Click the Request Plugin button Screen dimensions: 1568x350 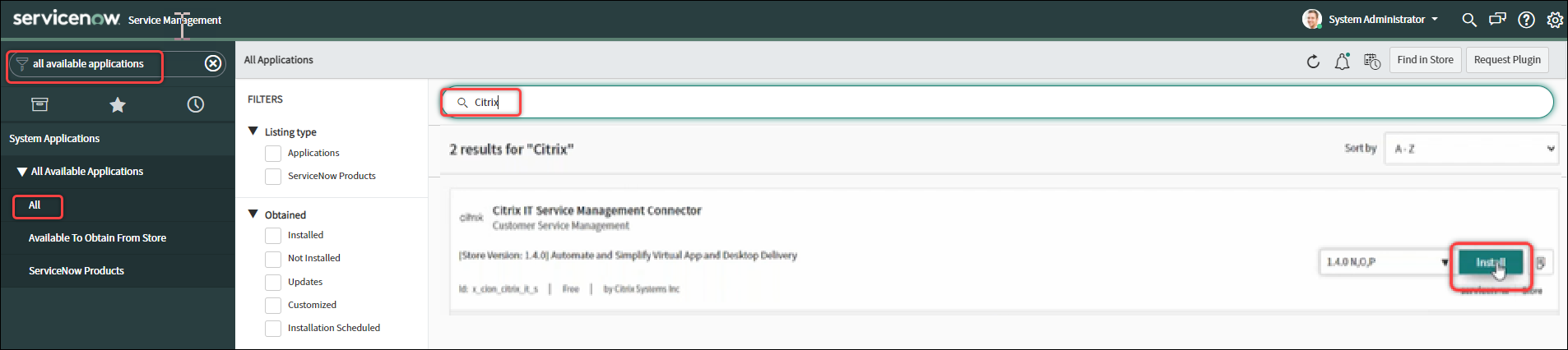click(1507, 60)
